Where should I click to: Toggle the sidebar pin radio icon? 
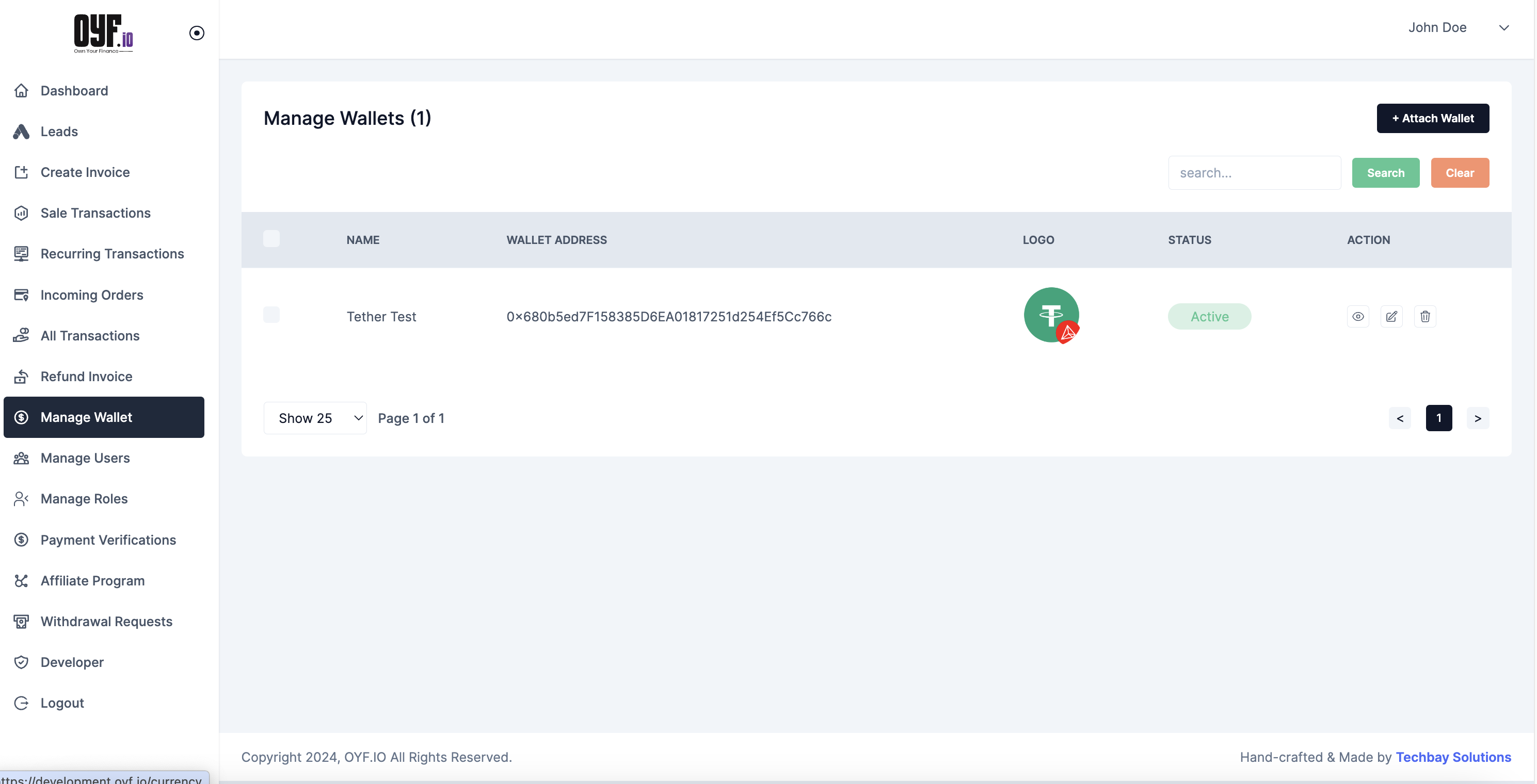[196, 33]
